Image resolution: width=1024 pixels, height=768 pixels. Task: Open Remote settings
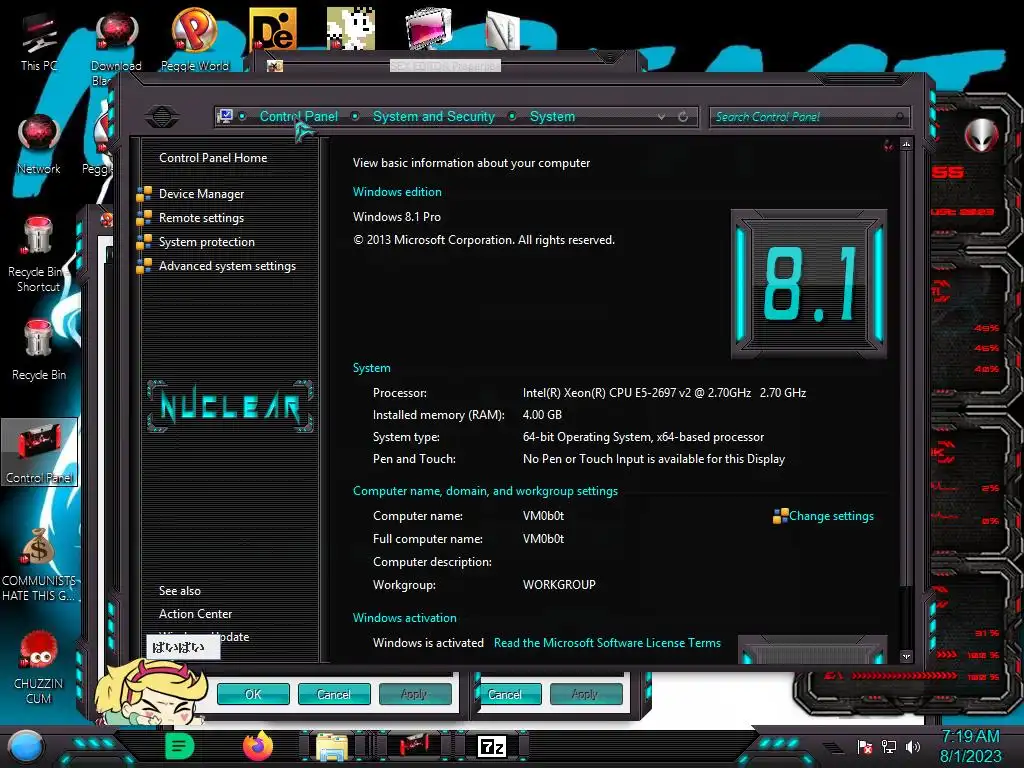(x=201, y=218)
